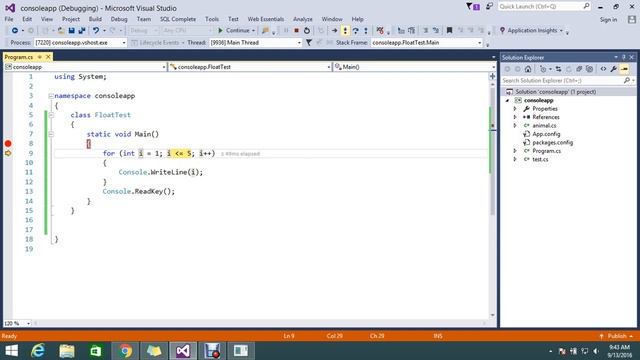Click Sync with Active Document icon
The image size is (640, 360).
pyautogui.click(x=558, y=69)
